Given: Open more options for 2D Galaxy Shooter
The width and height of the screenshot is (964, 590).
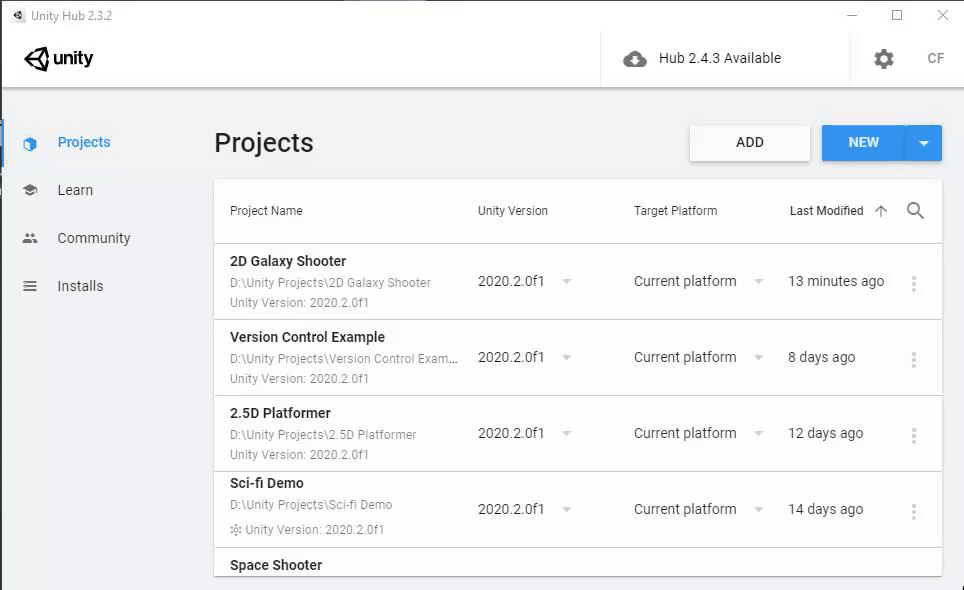Looking at the screenshot, I should click(914, 283).
